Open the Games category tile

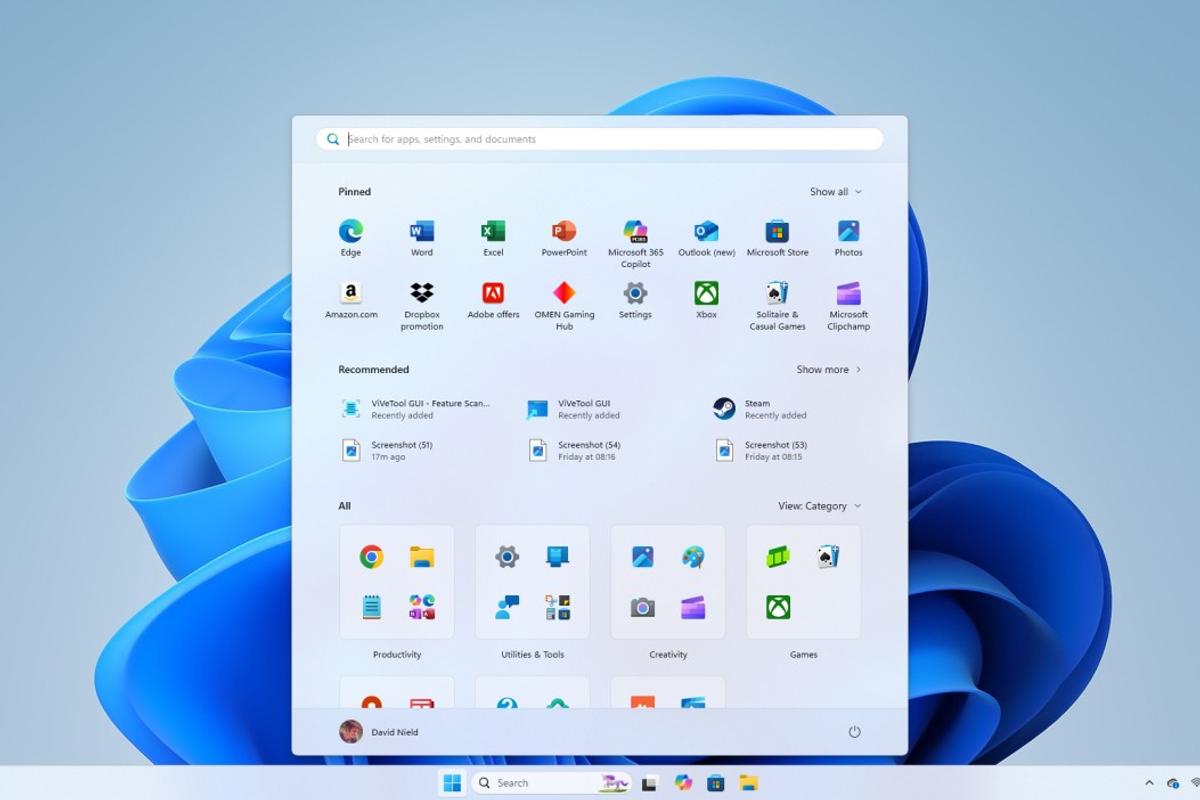803,583
